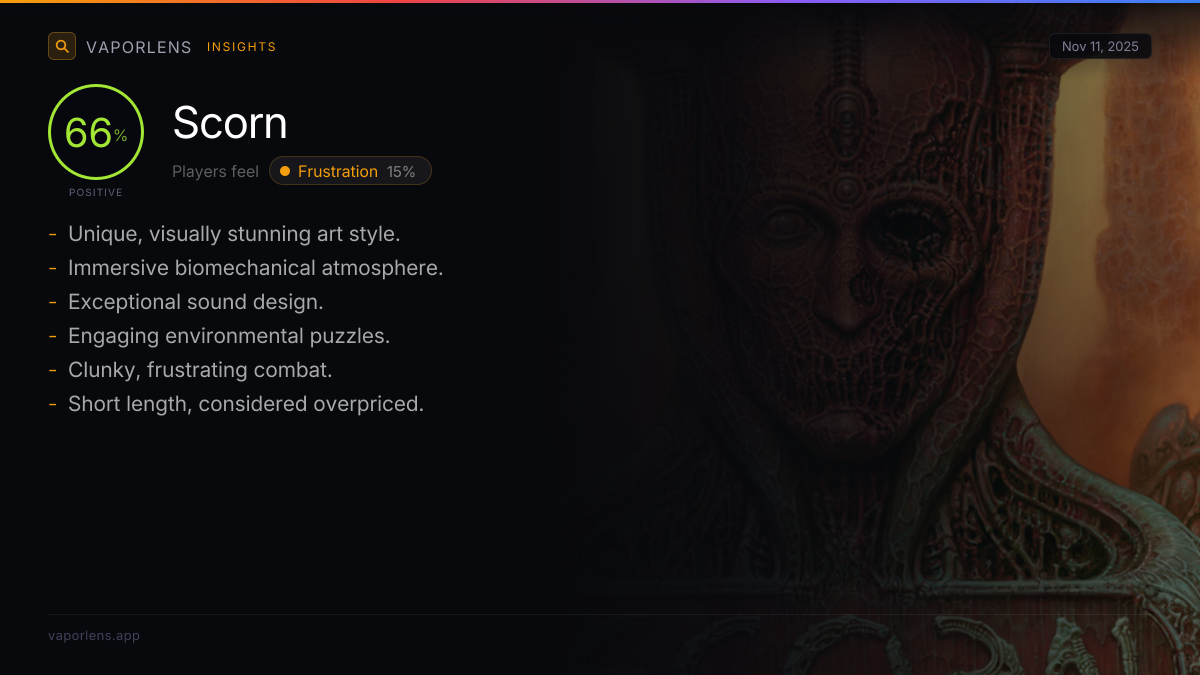Image resolution: width=1200 pixels, height=675 pixels.
Task: Click the Scorn game title
Action: [x=230, y=123]
